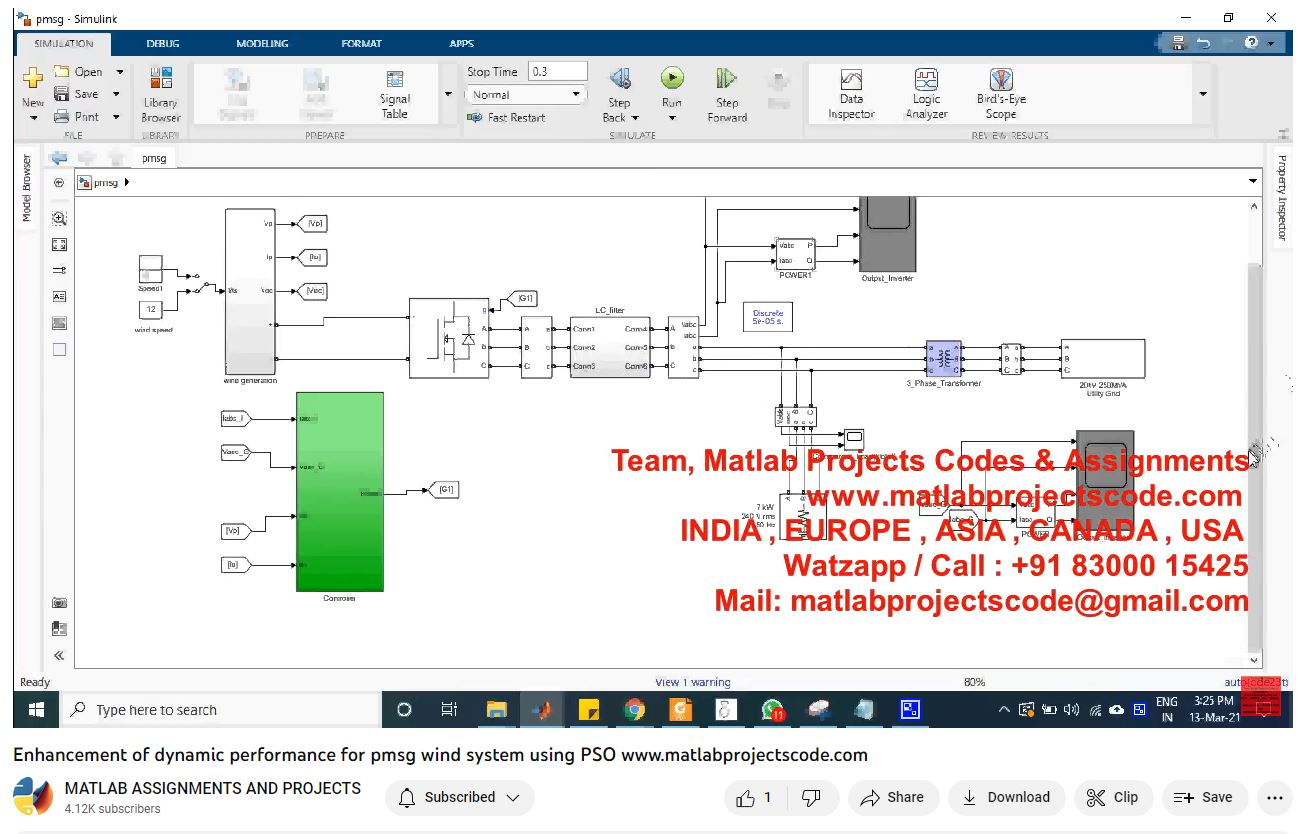Click the Download button

[x=1005, y=797]
